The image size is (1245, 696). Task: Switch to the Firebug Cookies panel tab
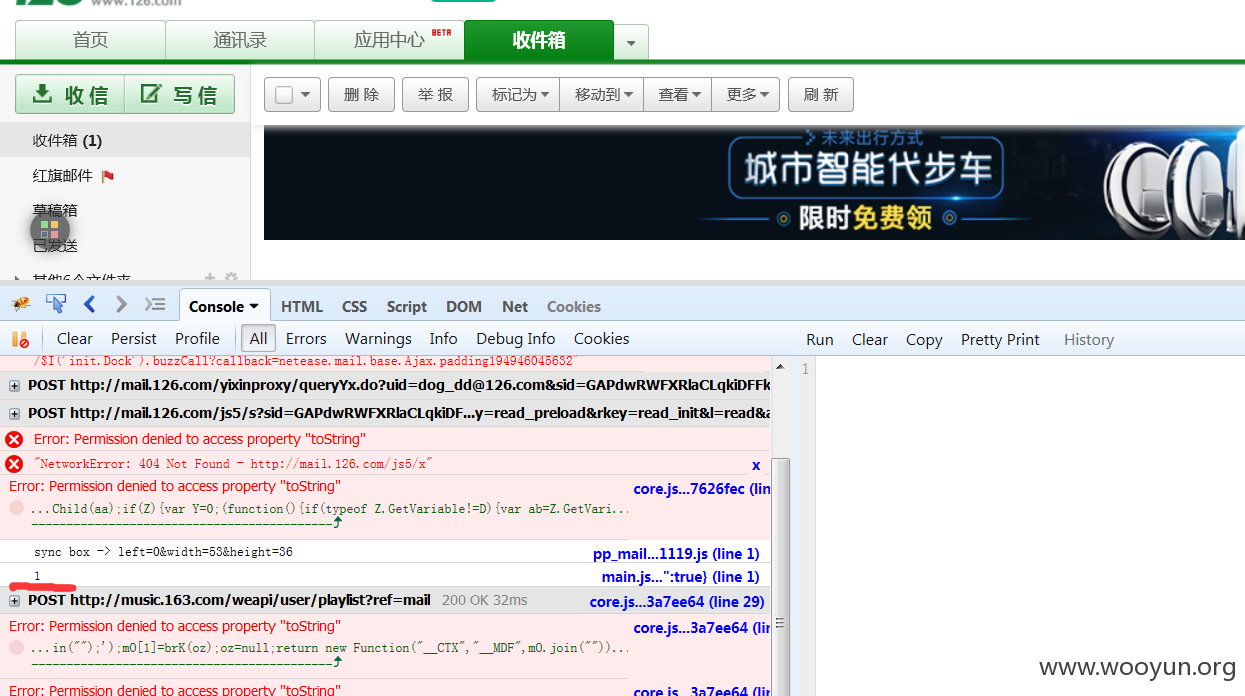[x=574, y=307]
